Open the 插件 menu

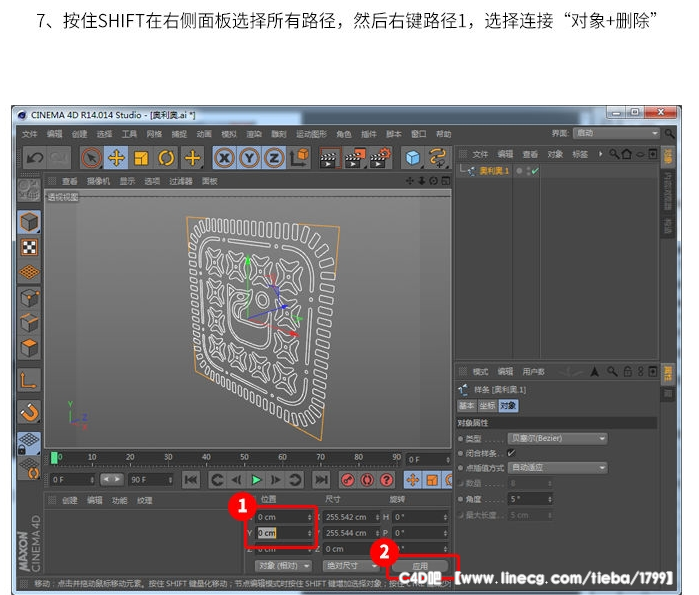(369, 134)
